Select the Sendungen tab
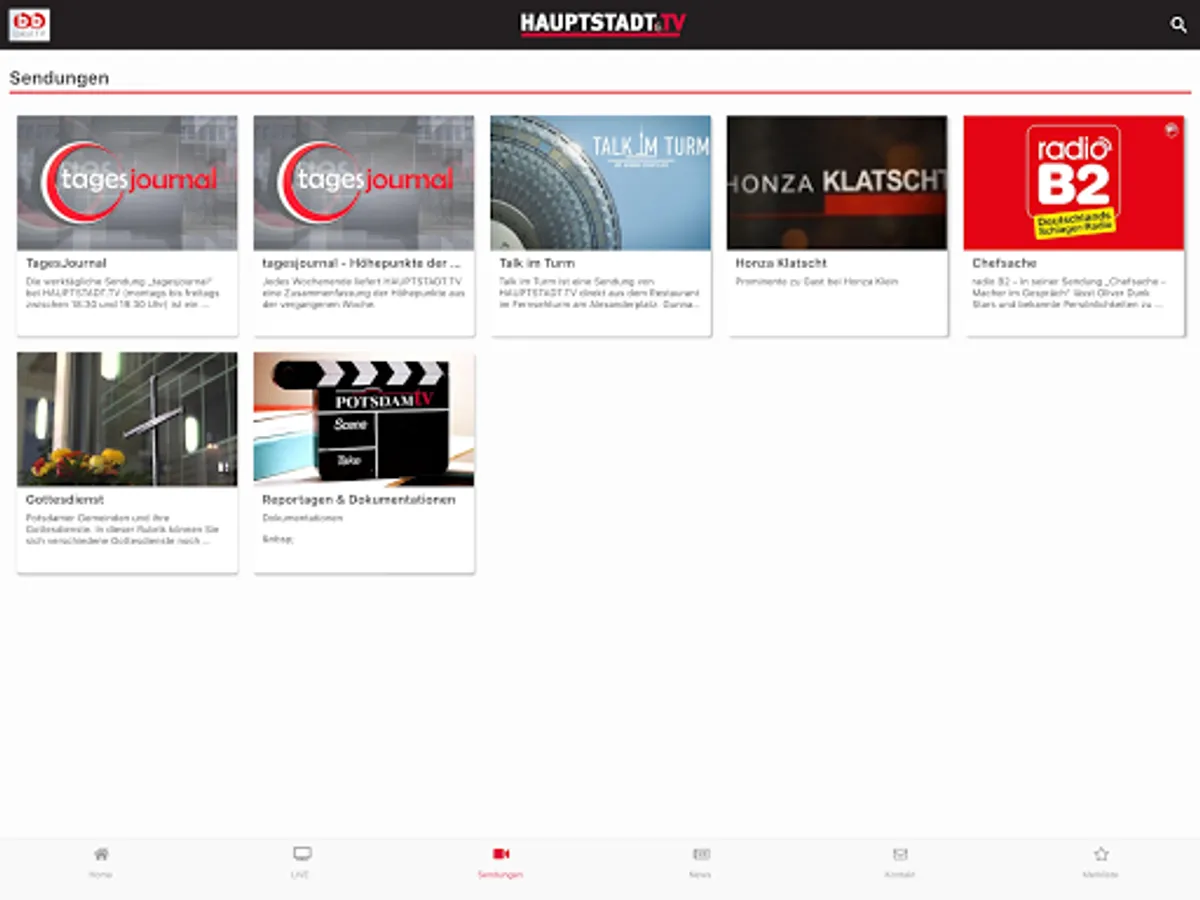 [x=500, y=862]
